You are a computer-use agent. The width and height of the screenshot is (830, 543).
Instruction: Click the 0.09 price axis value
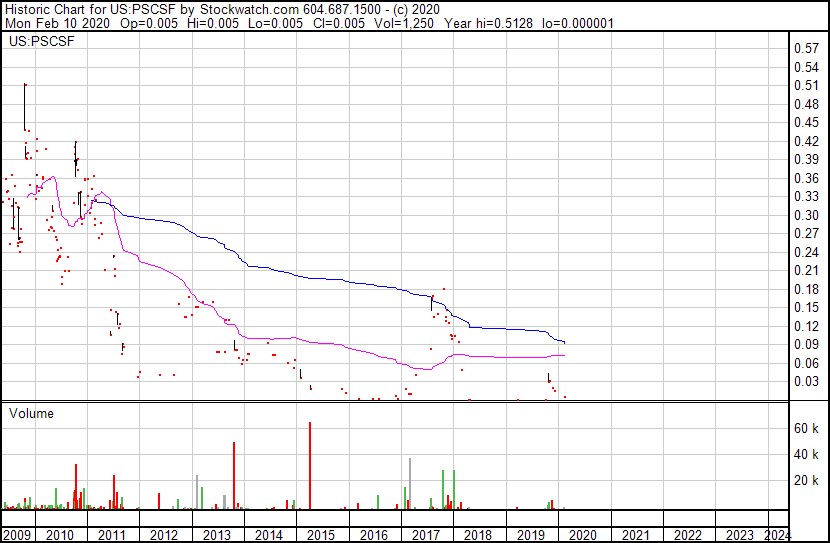(x=807, y=345)
